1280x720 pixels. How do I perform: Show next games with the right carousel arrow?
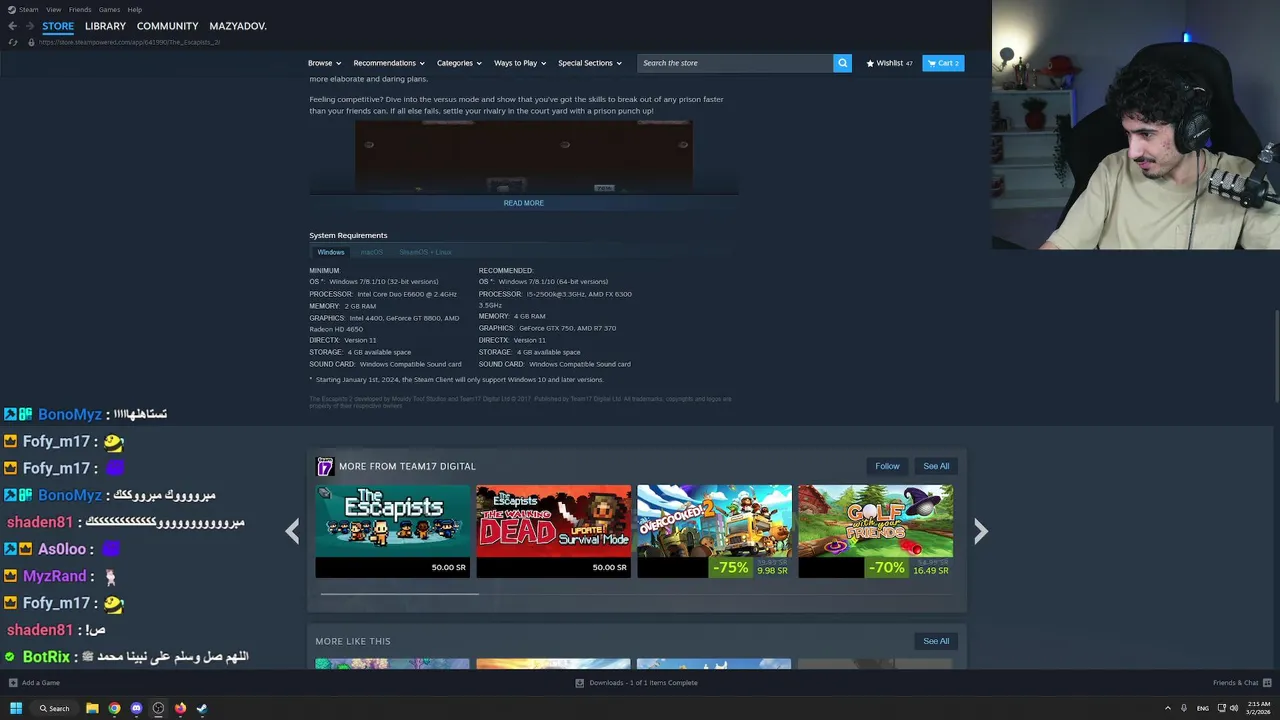point(981,531)
